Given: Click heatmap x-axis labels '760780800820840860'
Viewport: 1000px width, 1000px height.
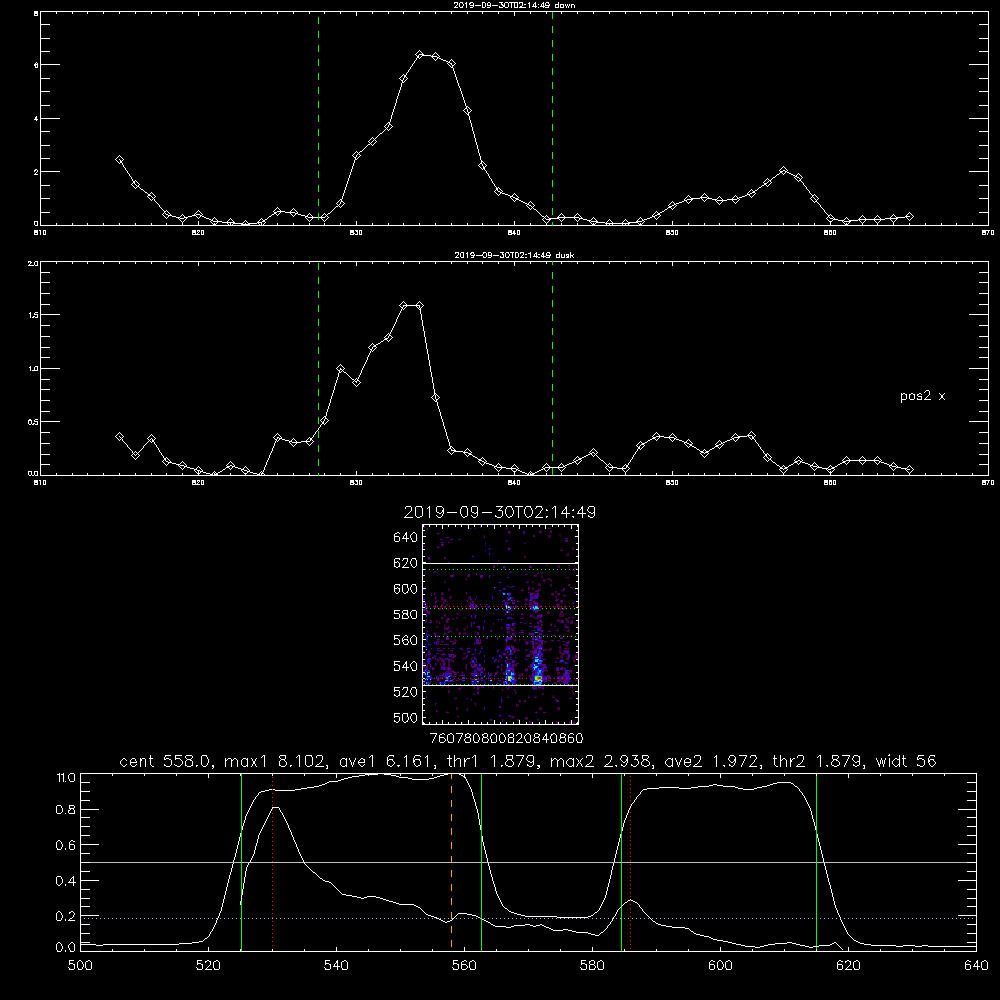Looking at the screenshot, I should point(506,739).
